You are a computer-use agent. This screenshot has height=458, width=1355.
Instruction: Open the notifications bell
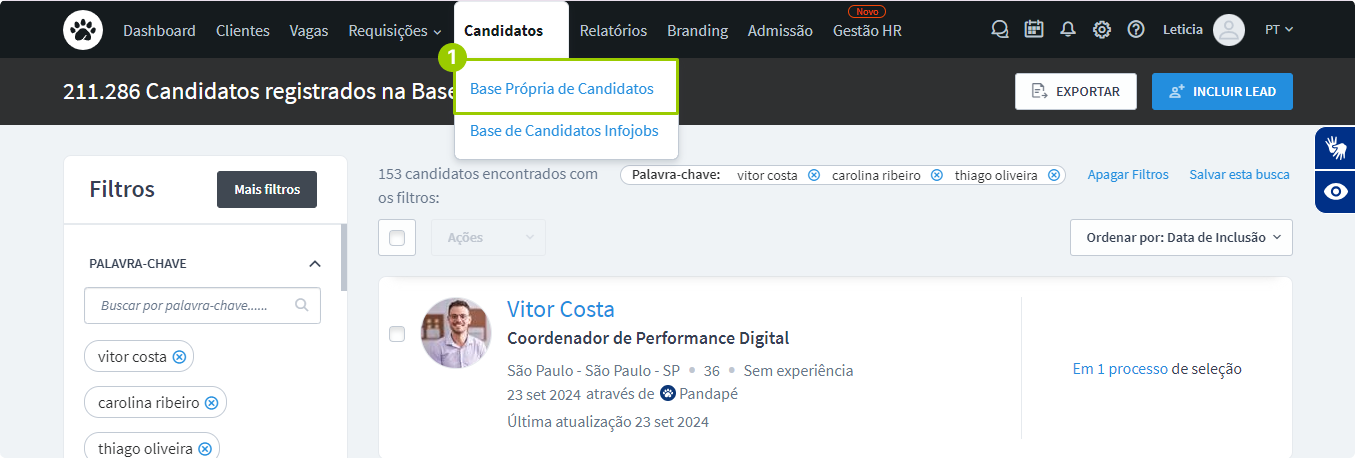click(1068, 30)
